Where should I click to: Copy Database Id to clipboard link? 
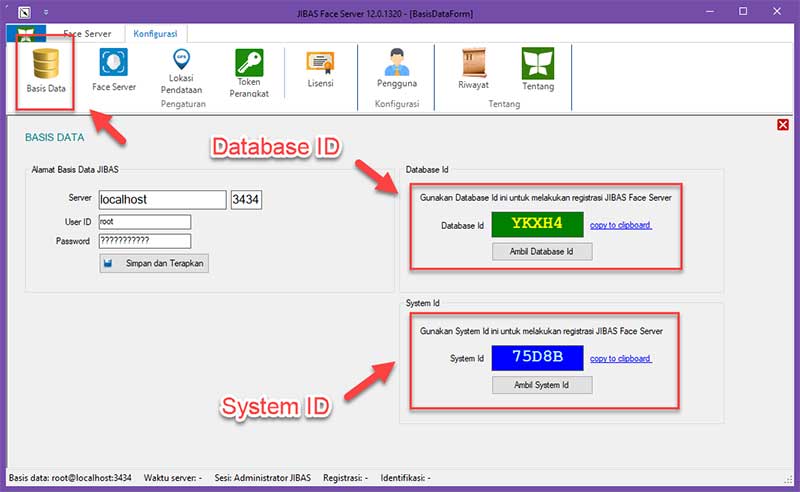click(620, 225)
